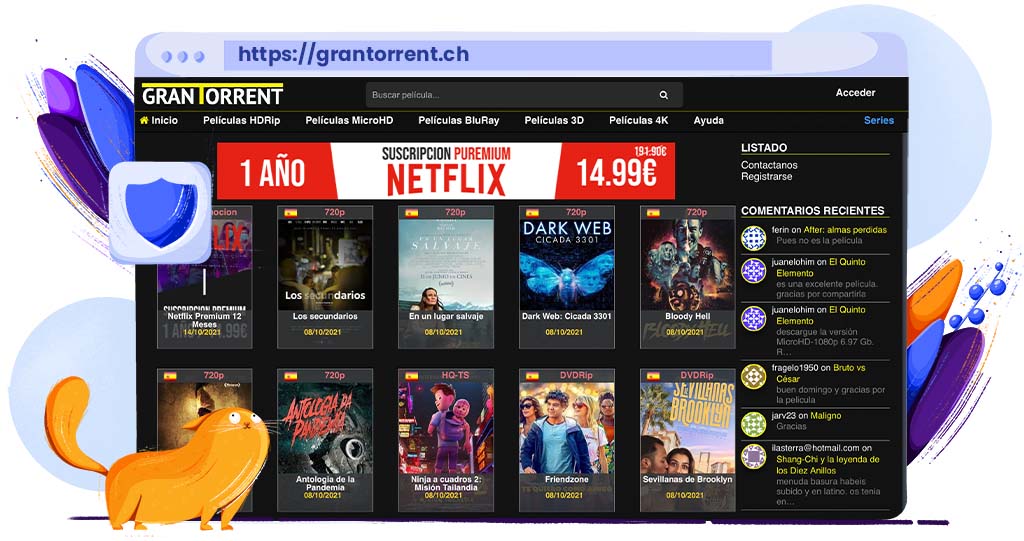Open the Maligno comment link
Viewport: 1024px width, 541px height.
825,416
